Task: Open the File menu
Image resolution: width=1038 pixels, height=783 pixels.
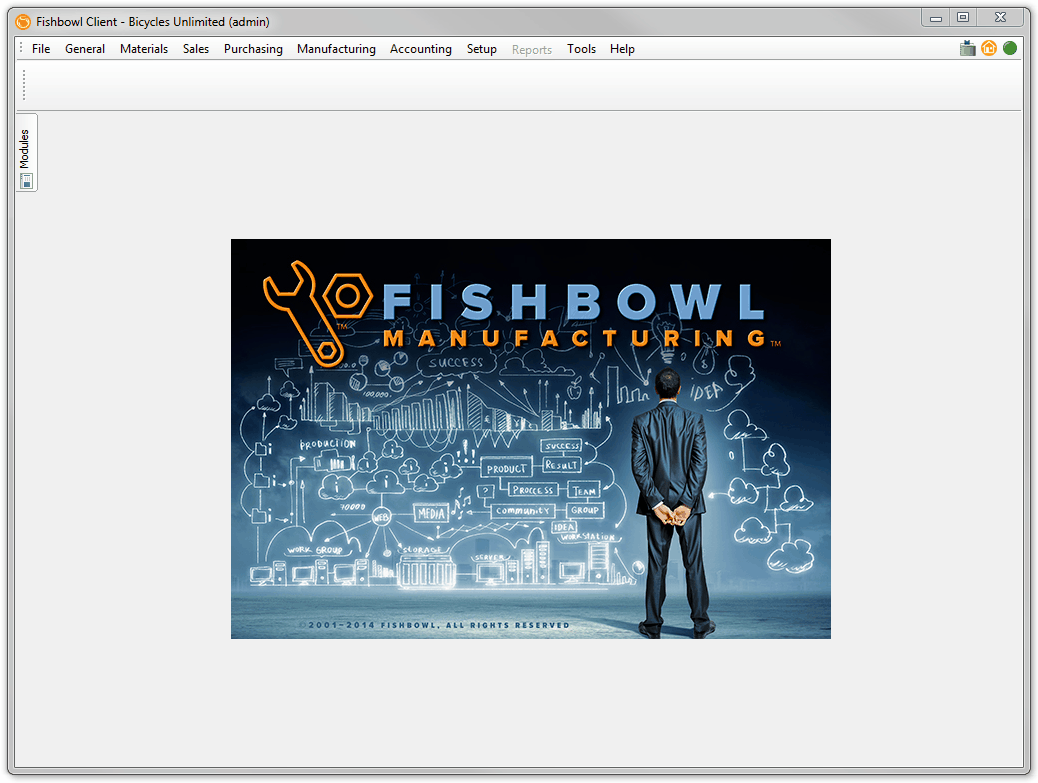Action: point(41,49)
